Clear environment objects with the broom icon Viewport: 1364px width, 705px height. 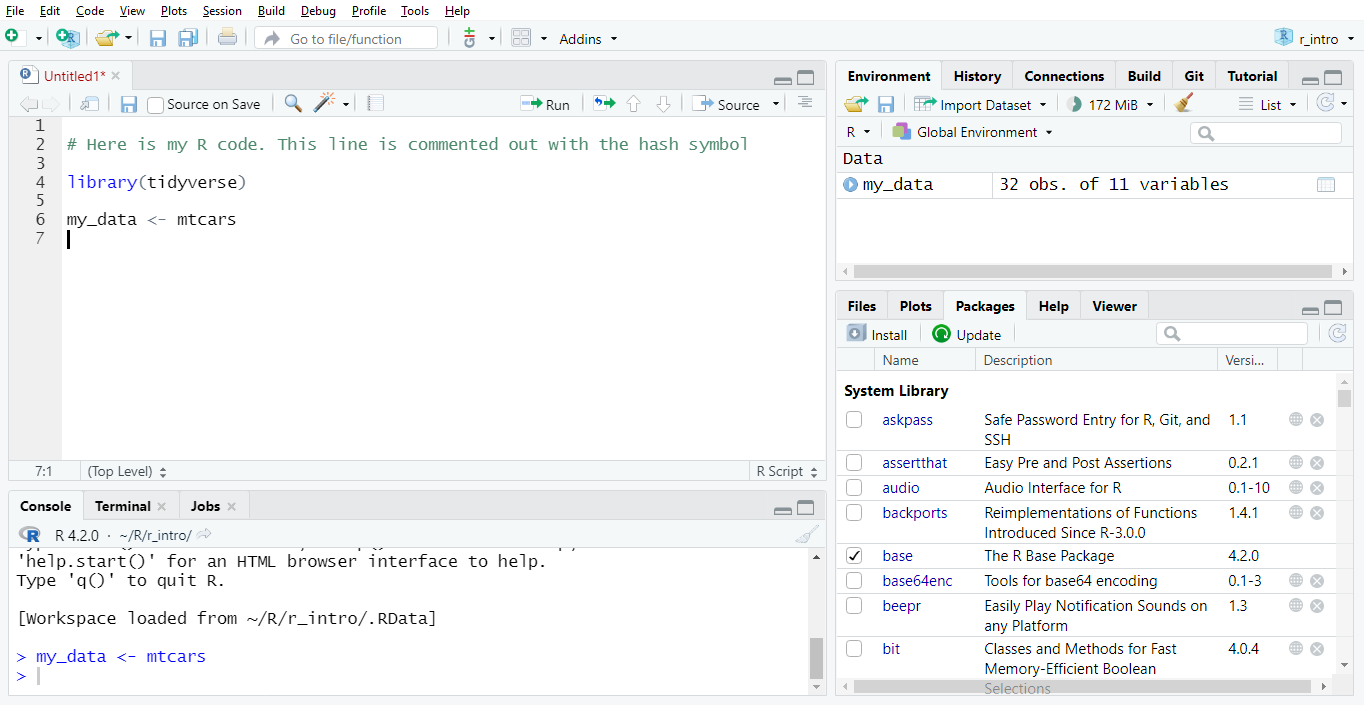1184,104
